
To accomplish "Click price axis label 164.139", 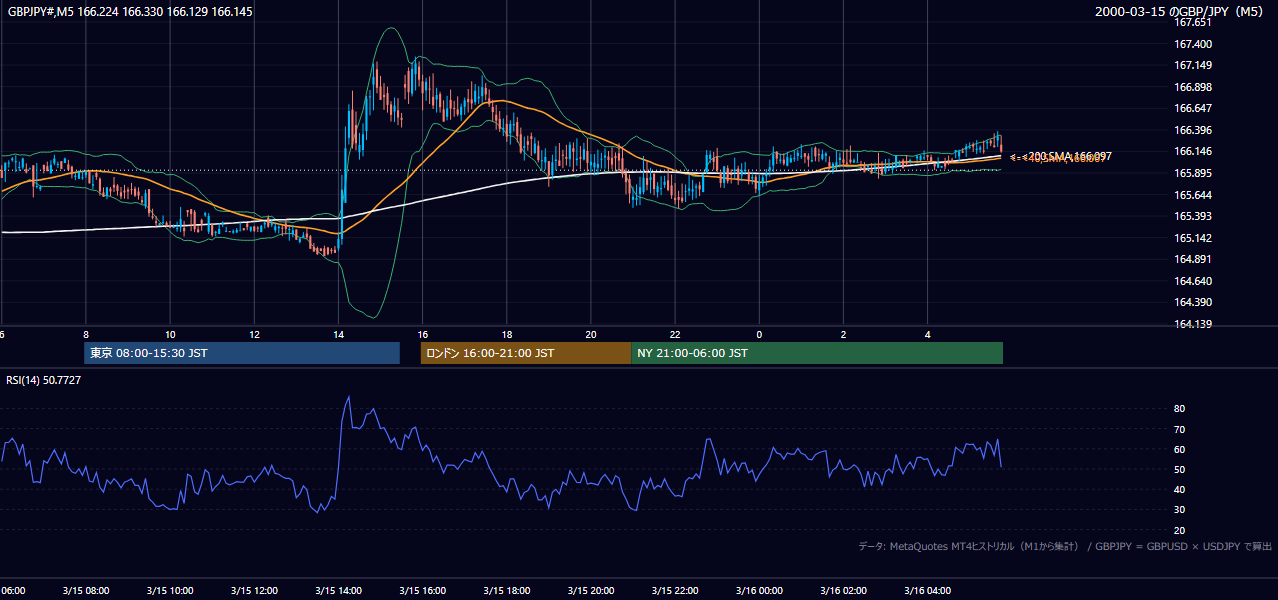I will [1194, 324].
